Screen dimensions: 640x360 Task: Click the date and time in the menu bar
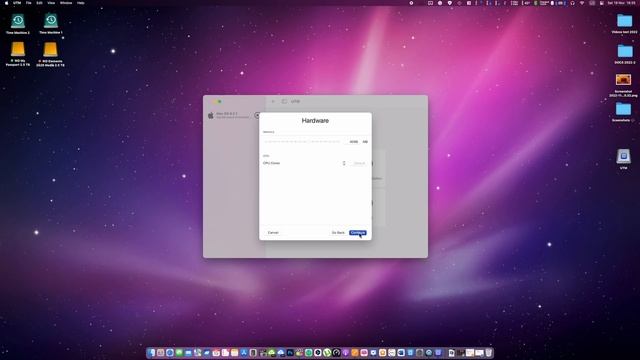pyautogui.click(x=621, y=3)
